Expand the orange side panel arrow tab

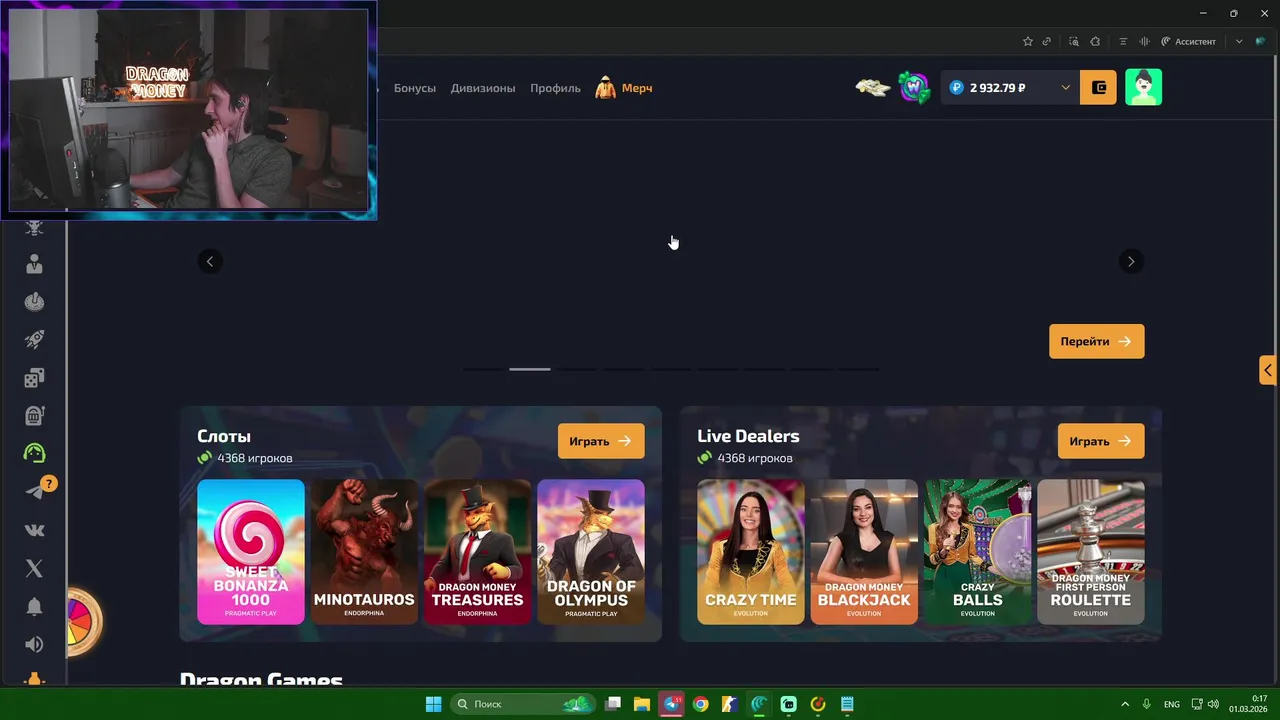[x=1268, y=370]
